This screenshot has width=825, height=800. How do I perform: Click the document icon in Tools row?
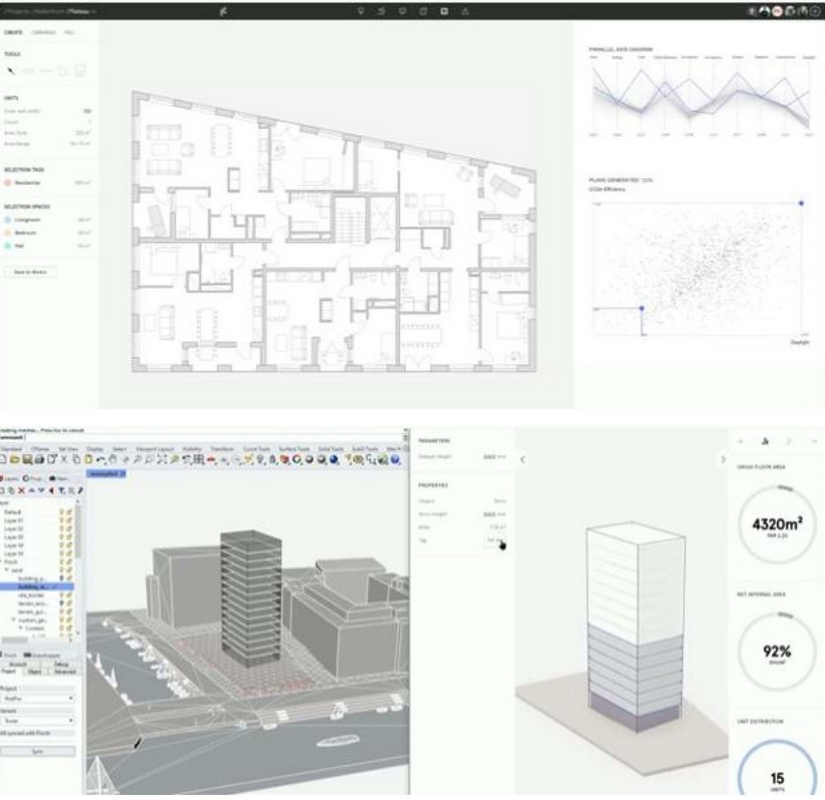[81, 71]
